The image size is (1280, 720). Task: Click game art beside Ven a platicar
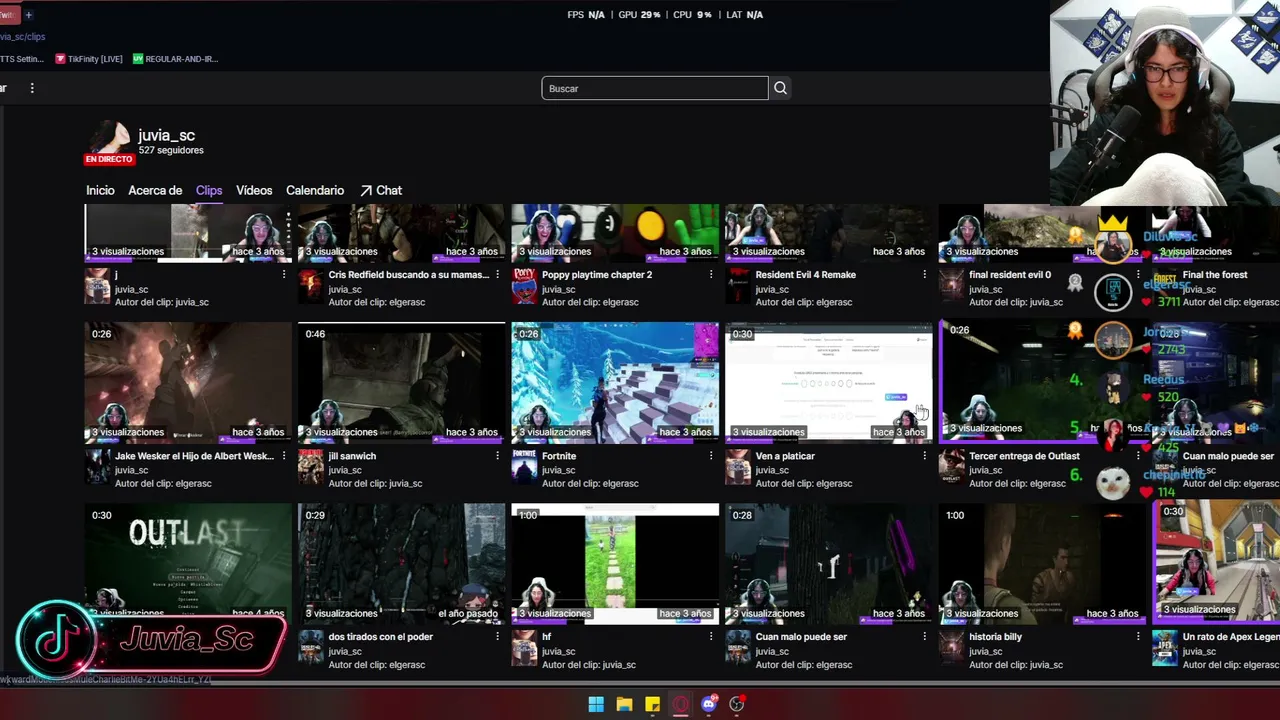(738, 465)
